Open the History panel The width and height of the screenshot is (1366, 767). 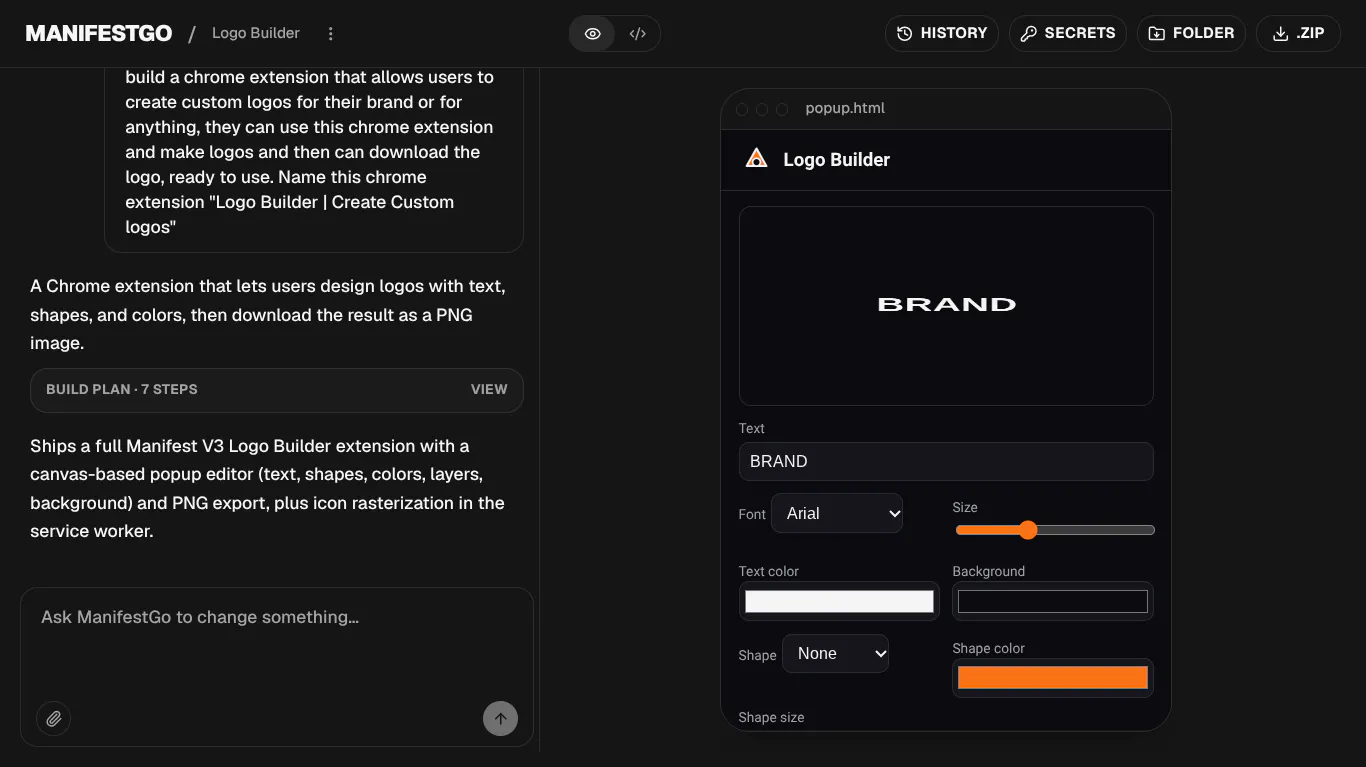(942, 33)
